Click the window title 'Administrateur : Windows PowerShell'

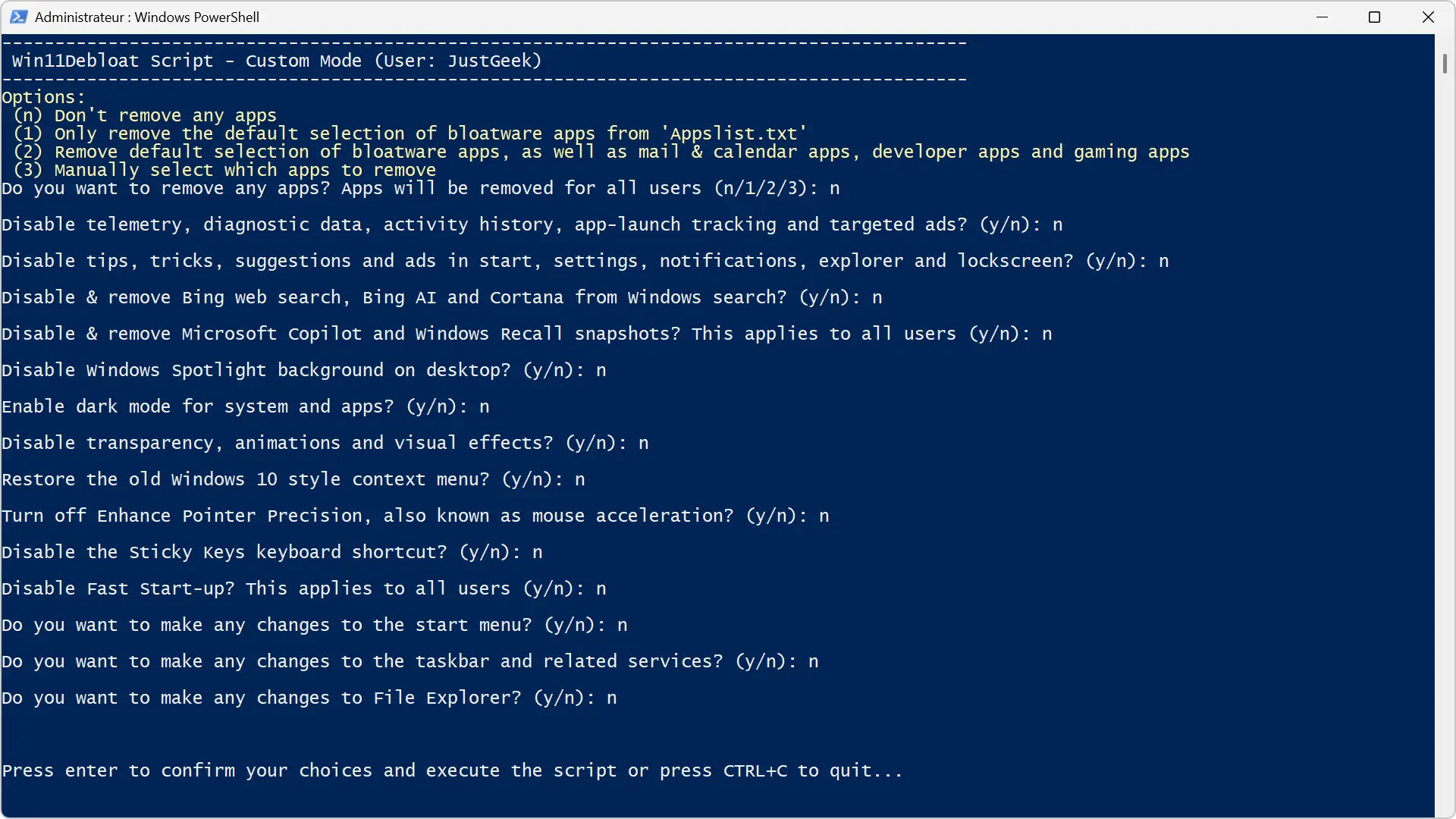[147, 17]
